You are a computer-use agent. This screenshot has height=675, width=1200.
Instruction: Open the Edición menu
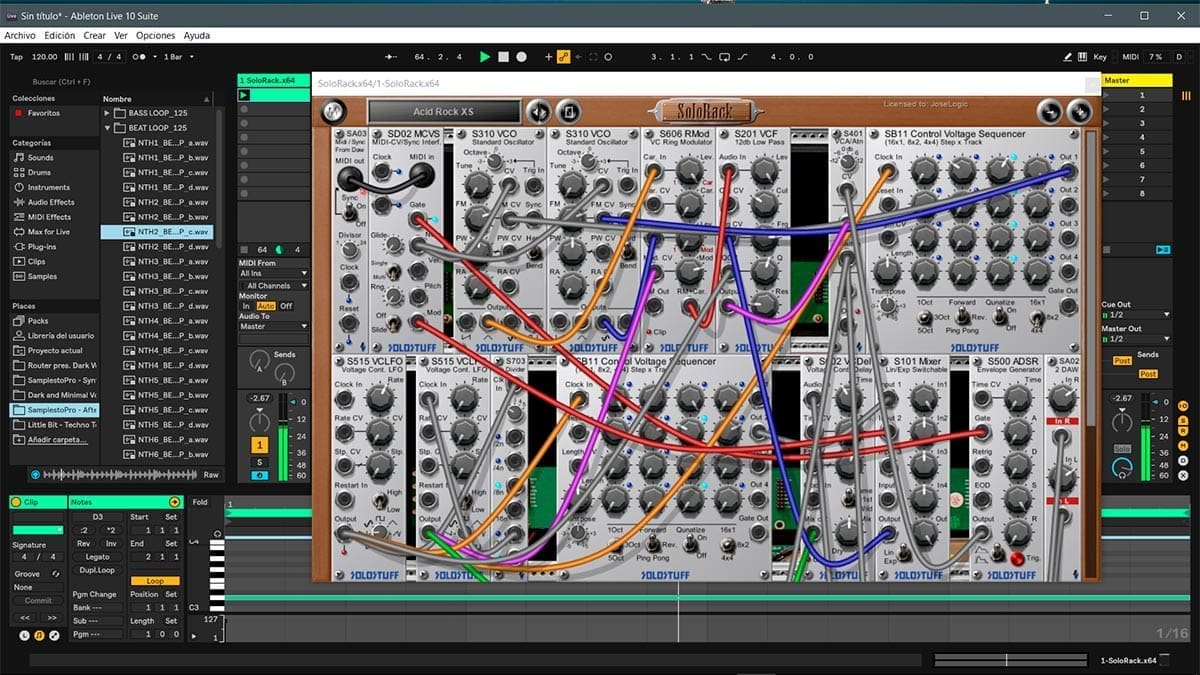59,35
